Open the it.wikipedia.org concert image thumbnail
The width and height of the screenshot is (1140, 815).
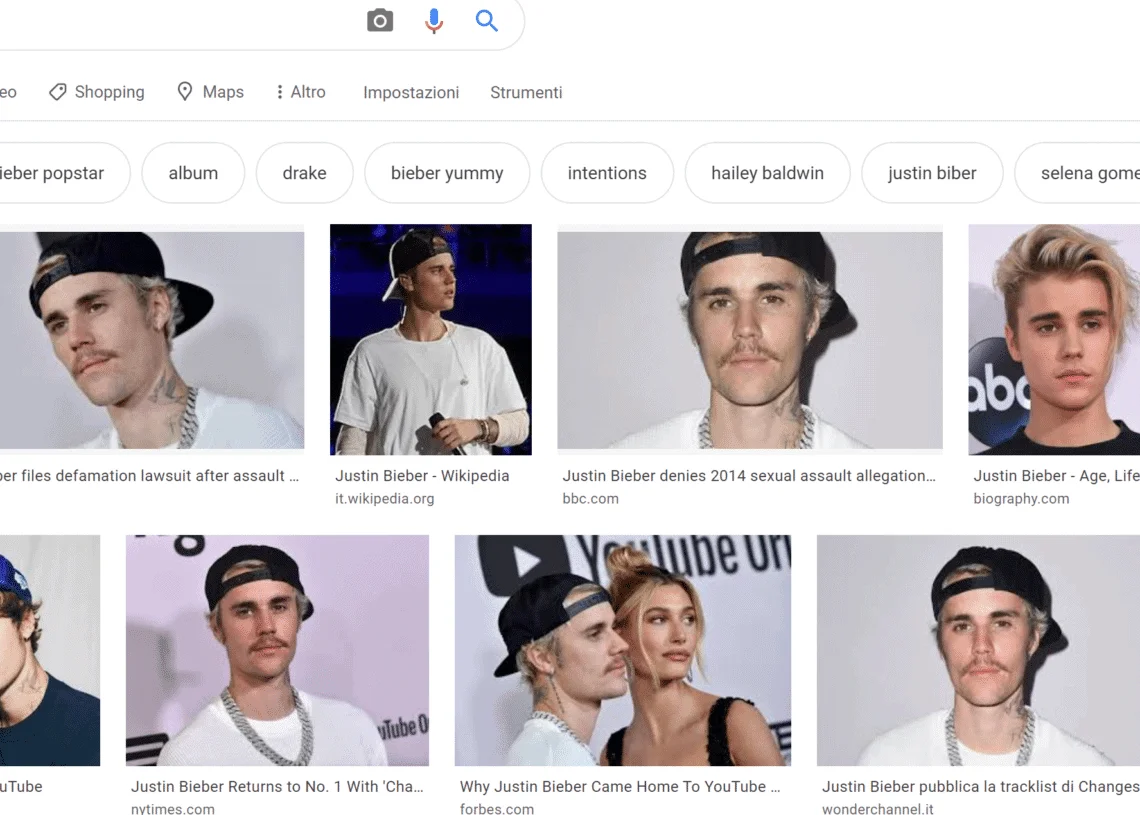431,339
